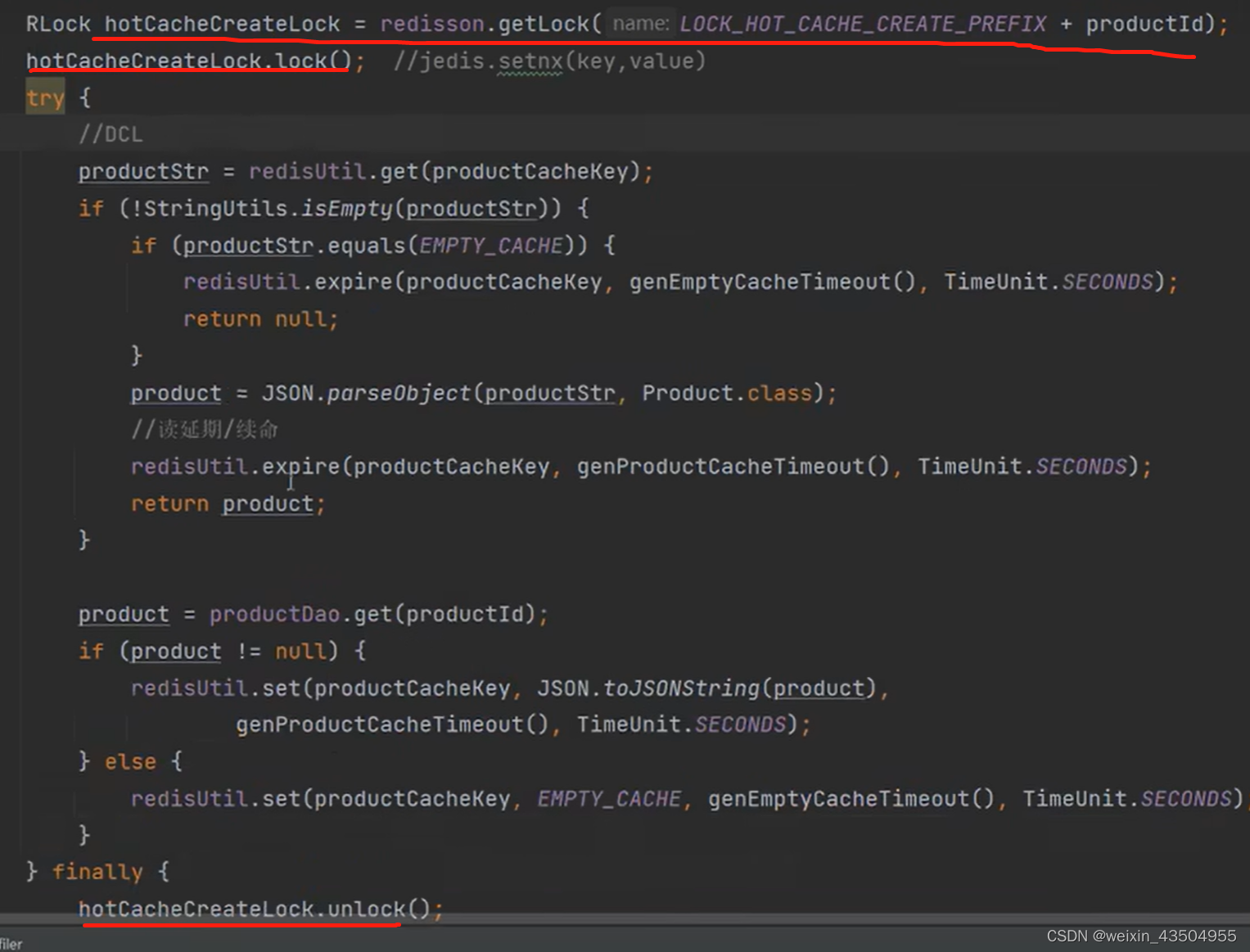Click genEmptyCacheTimeout() in first expire call
1250x952 pixels.
[772, 282]
